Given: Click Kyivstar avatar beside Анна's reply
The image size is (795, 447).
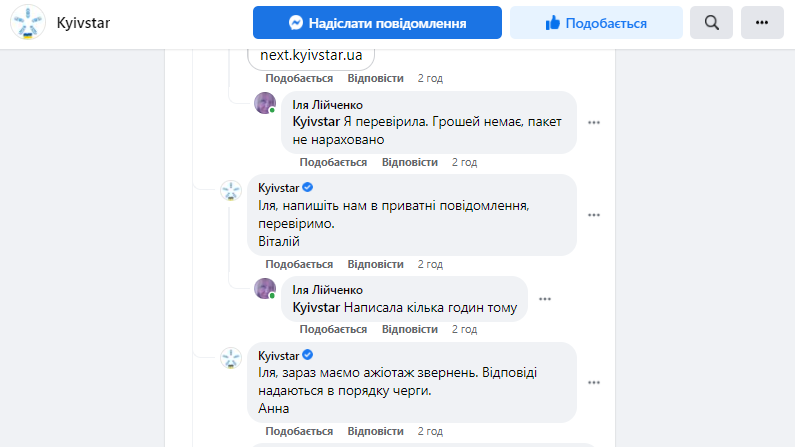Looking at the screenshot, I should [231, 358].
